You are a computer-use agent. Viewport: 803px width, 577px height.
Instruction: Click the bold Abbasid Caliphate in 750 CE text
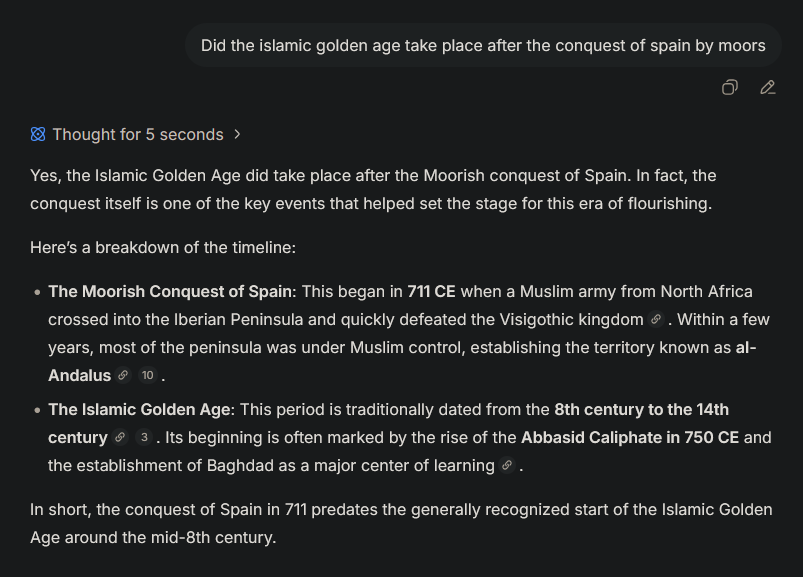coord(630,438)
